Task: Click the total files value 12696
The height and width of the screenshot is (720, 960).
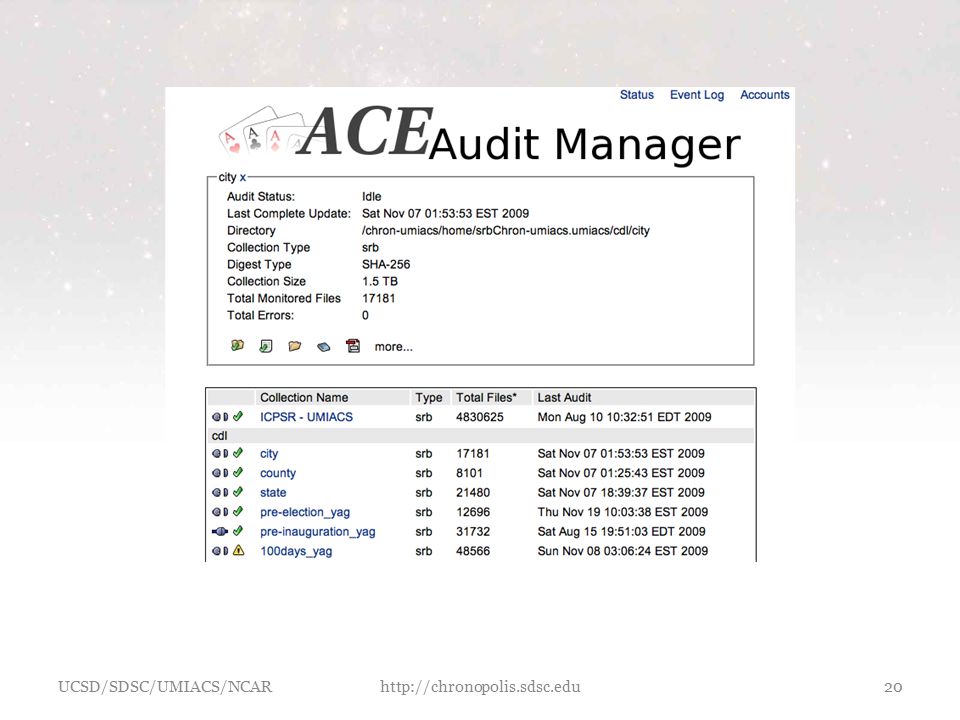Action: tap(473, 512)
